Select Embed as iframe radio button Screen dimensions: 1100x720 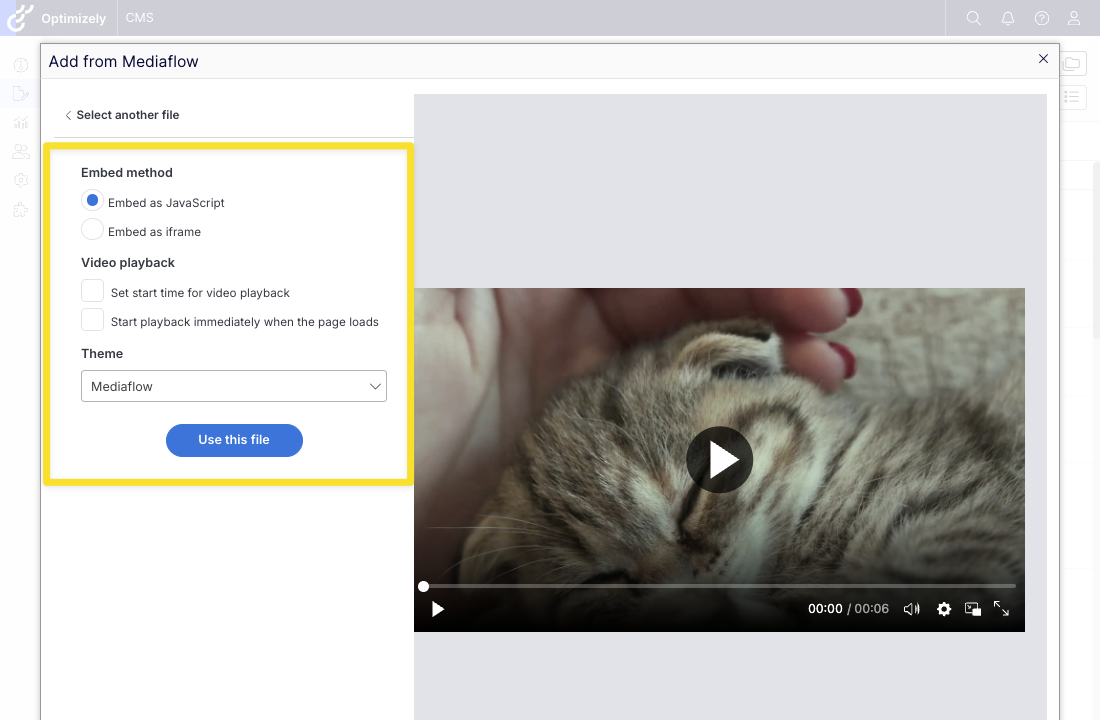tap(92, 229)
